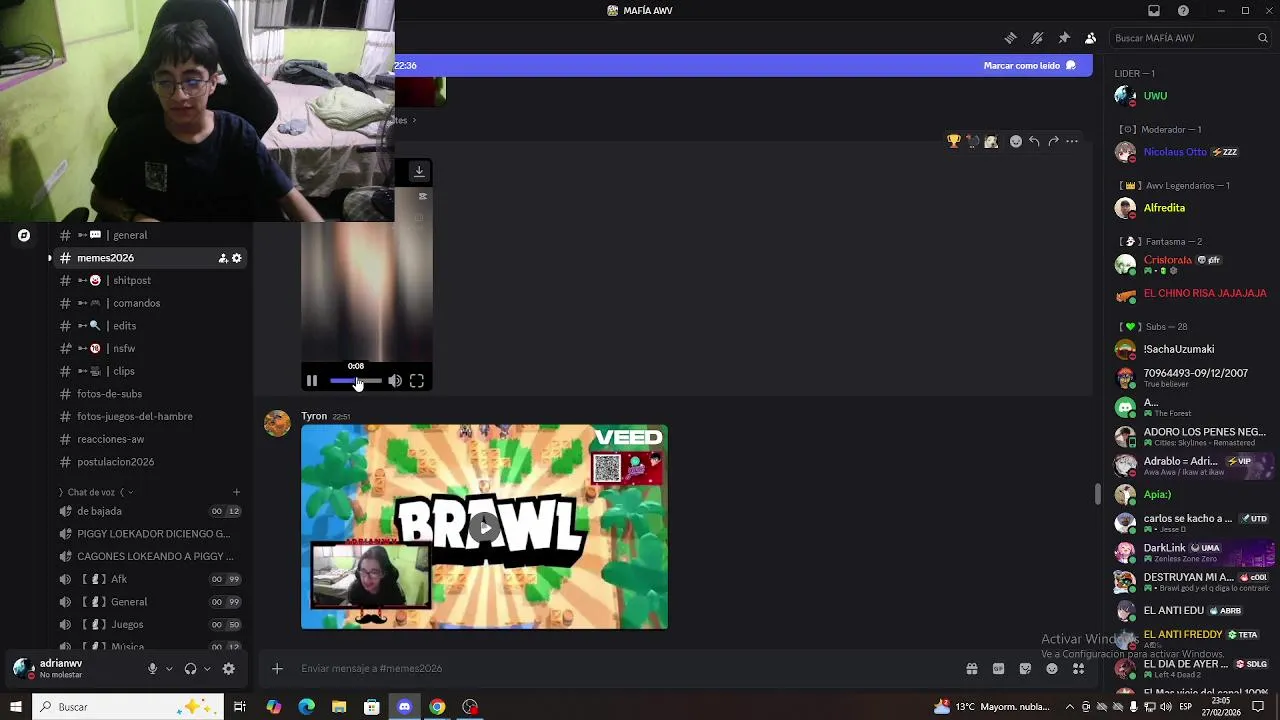
Task: React with the dog emoji
Action: pyautogui.click(x=991, y=141)
